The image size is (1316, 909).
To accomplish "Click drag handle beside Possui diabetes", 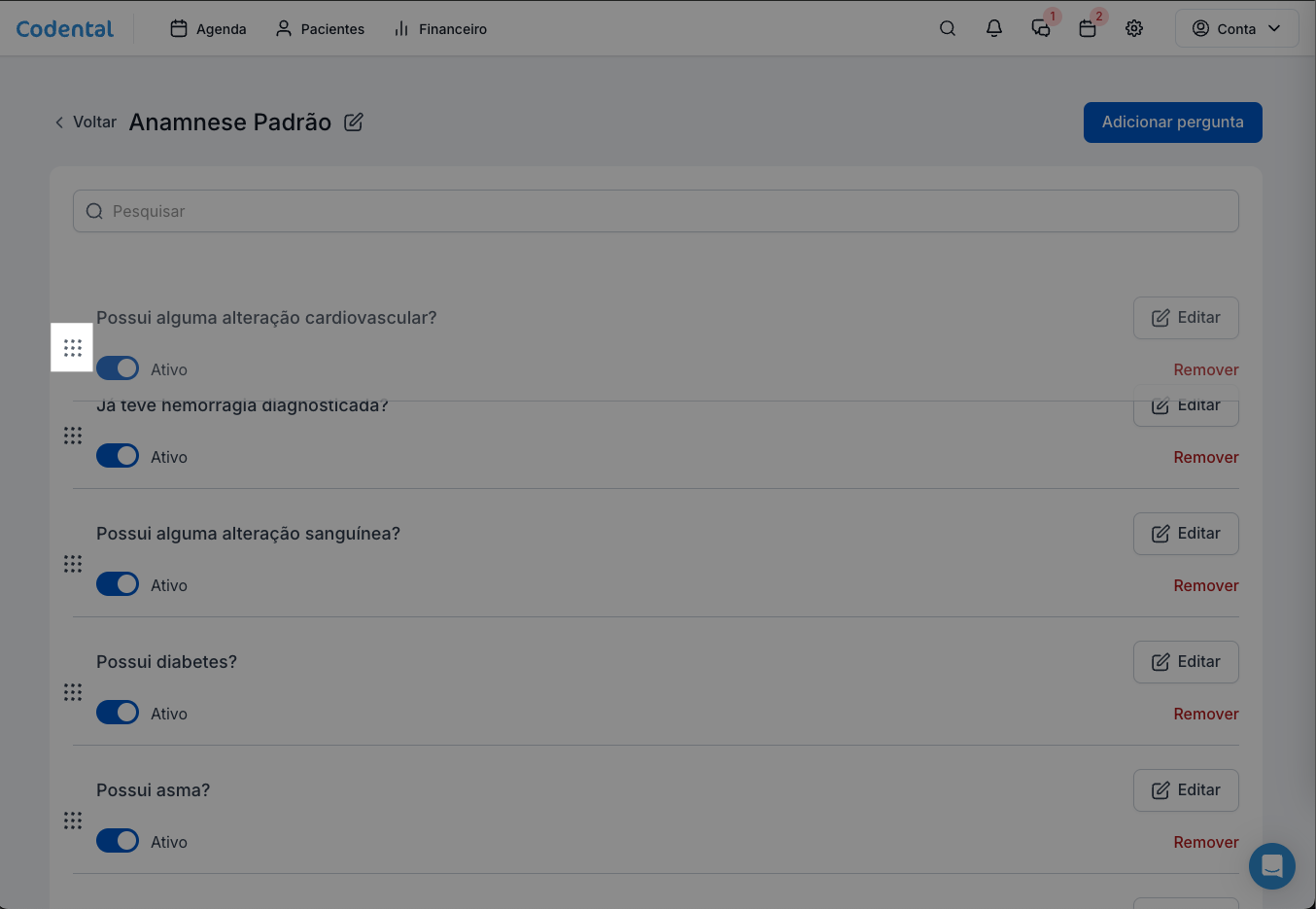I will tap(73, 692).
